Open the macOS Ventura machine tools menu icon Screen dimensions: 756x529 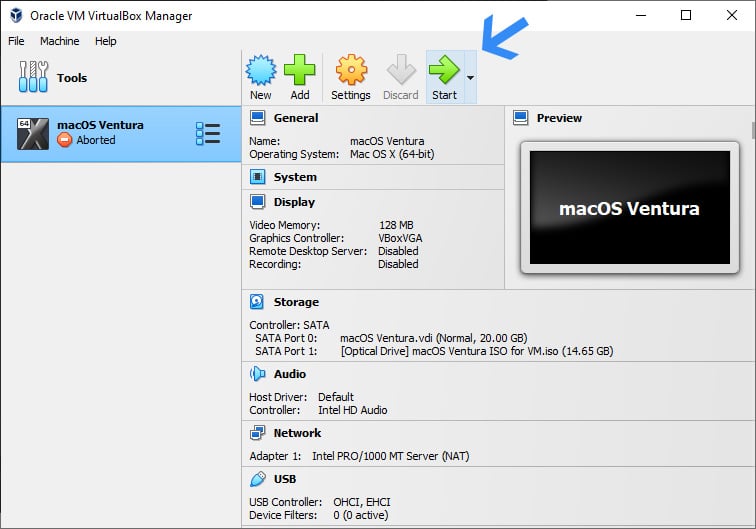tap(208, 134)
